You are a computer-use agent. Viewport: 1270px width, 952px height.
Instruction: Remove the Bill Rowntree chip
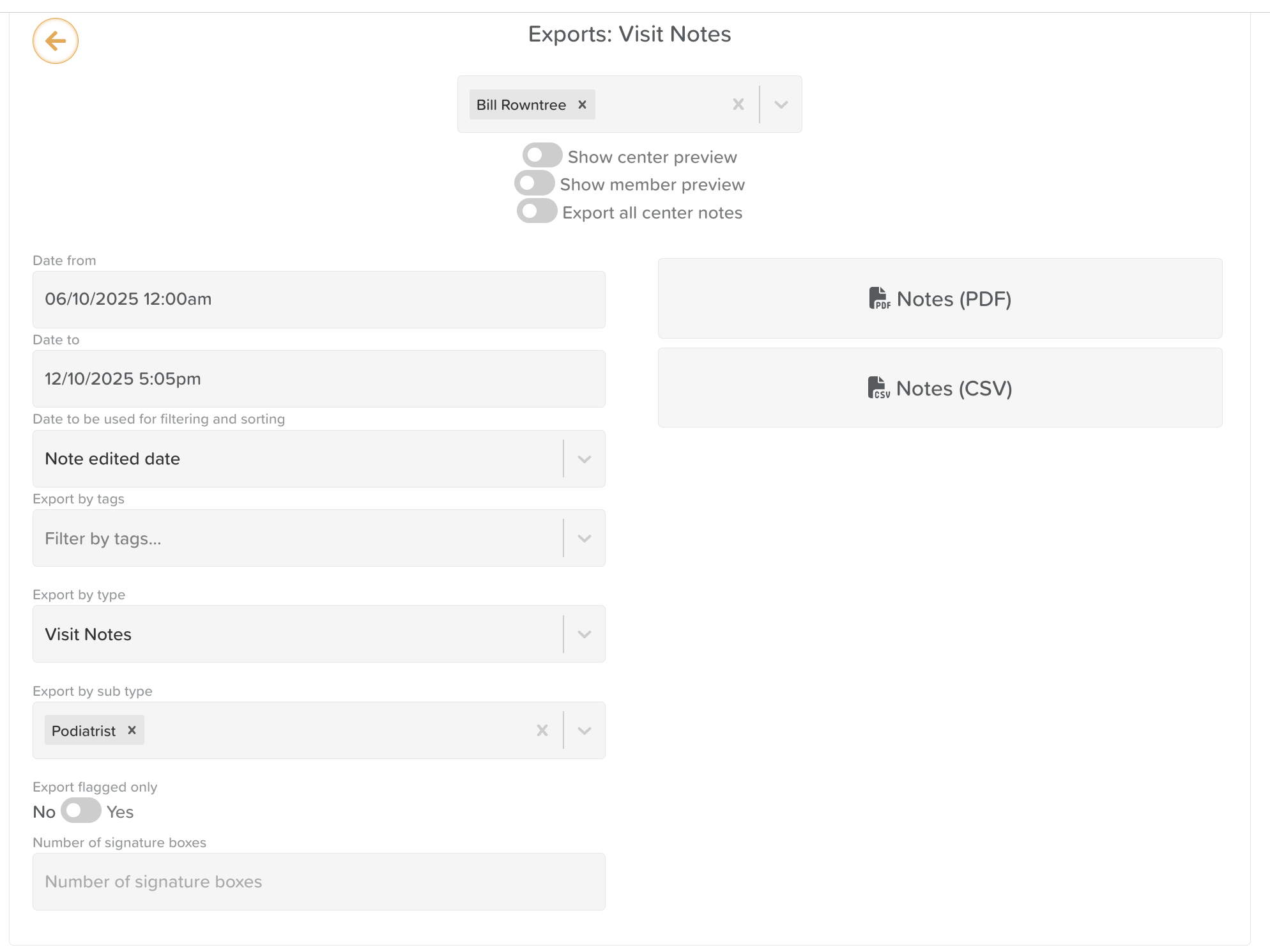582,105
